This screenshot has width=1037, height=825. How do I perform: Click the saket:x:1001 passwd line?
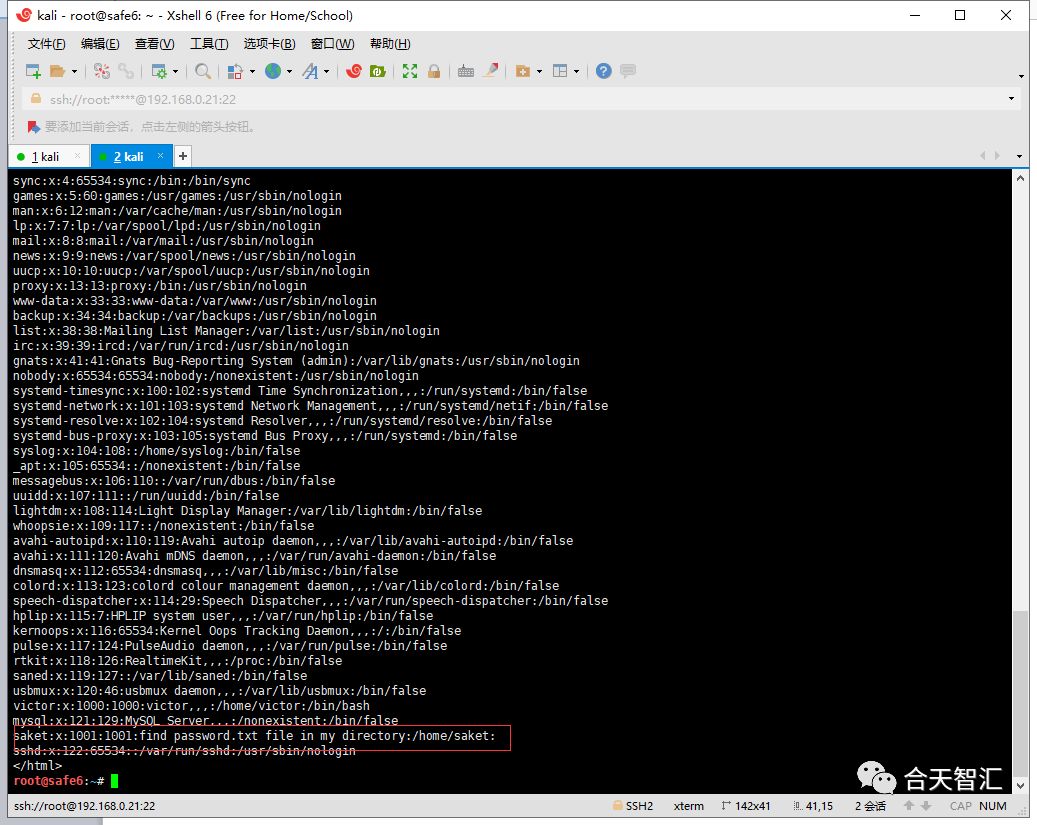(x=254, y=736)
